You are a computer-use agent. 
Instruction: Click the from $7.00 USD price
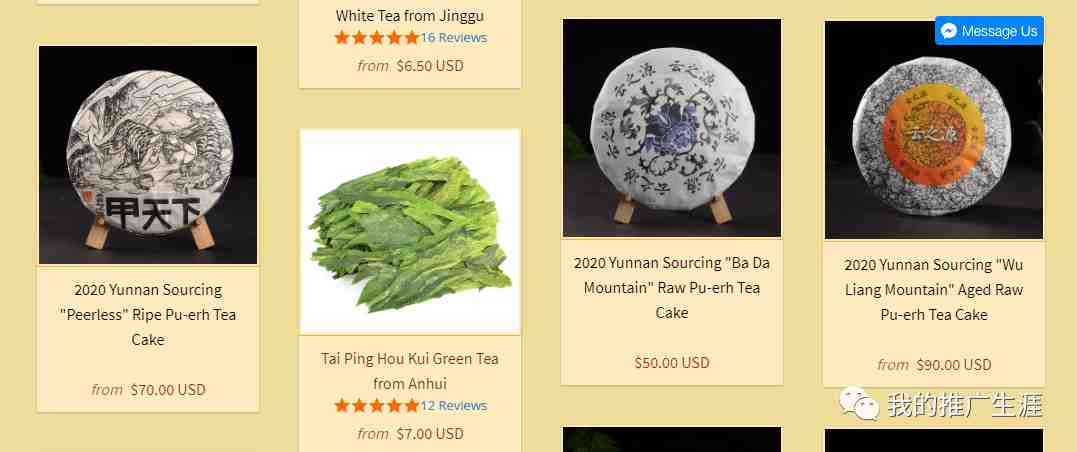[x=410, y=433]
